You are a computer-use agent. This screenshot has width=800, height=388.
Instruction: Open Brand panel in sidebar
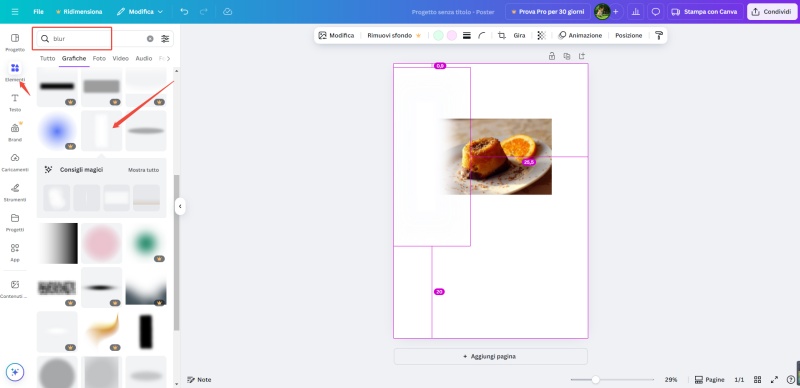(15, 132)
